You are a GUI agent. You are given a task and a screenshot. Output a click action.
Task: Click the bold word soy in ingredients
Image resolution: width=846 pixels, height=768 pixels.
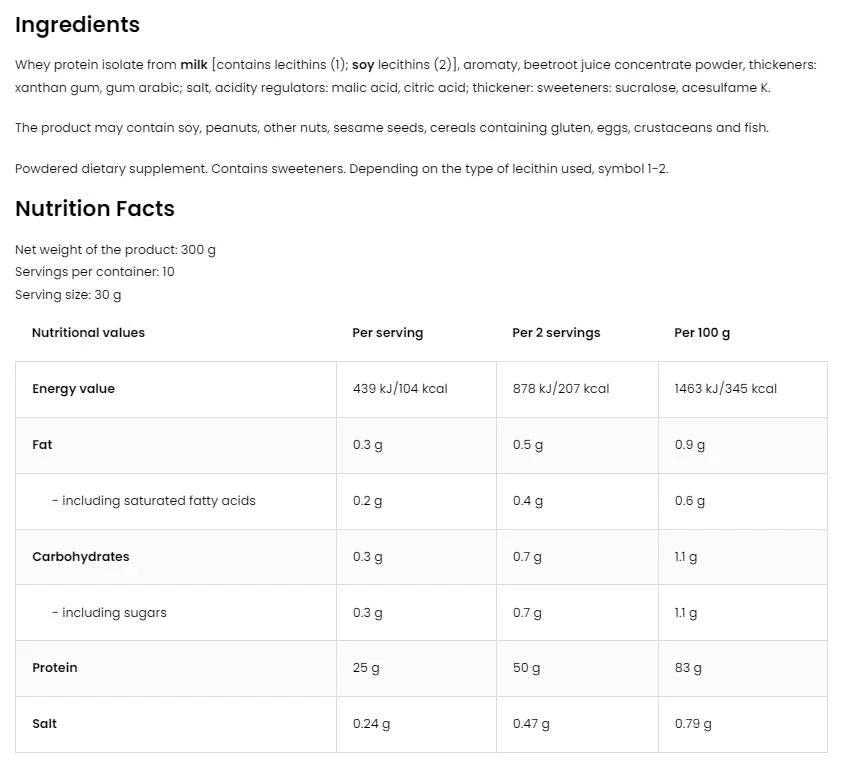[x=363, y=65]
